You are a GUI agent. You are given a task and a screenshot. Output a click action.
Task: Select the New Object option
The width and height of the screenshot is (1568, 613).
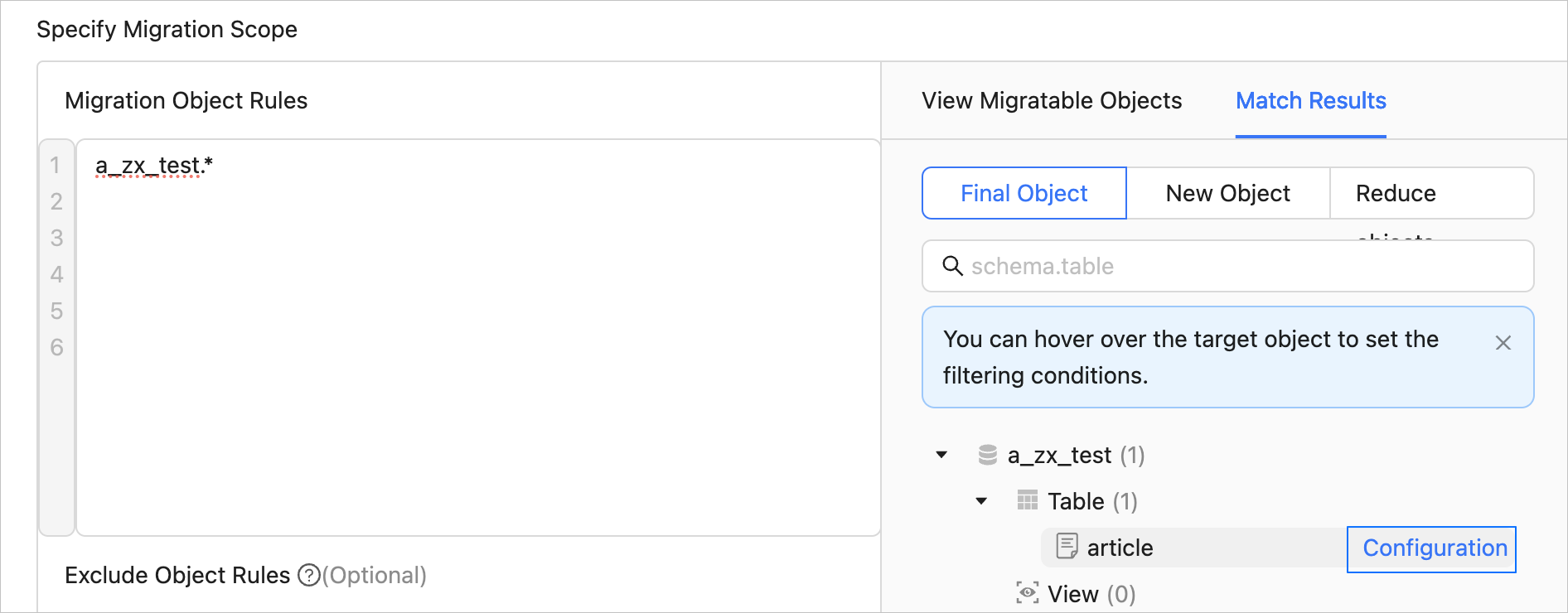tap(1227, 193)
